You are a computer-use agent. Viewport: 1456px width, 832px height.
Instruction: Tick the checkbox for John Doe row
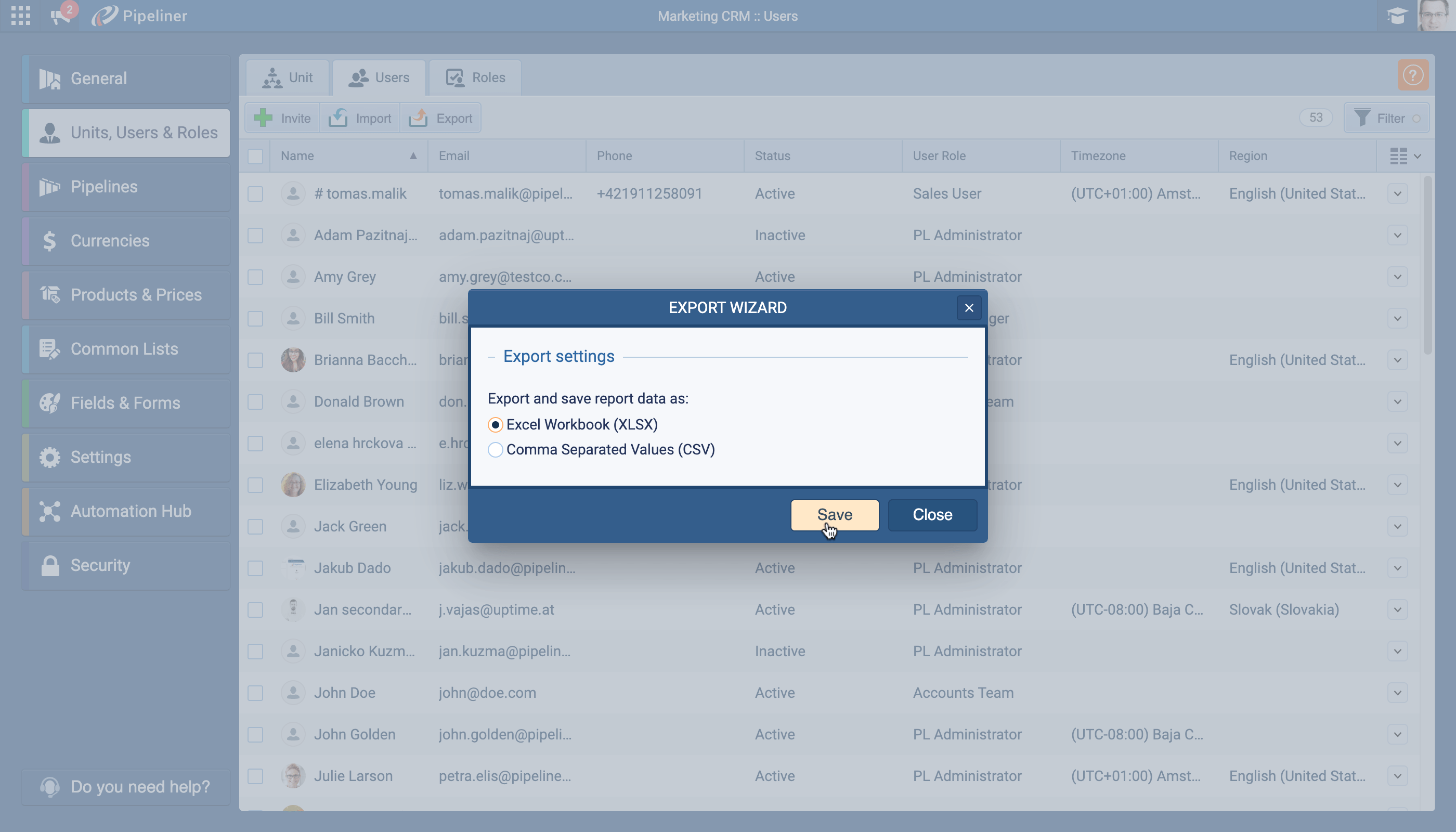pyautogui.click(x=255, y=693)
